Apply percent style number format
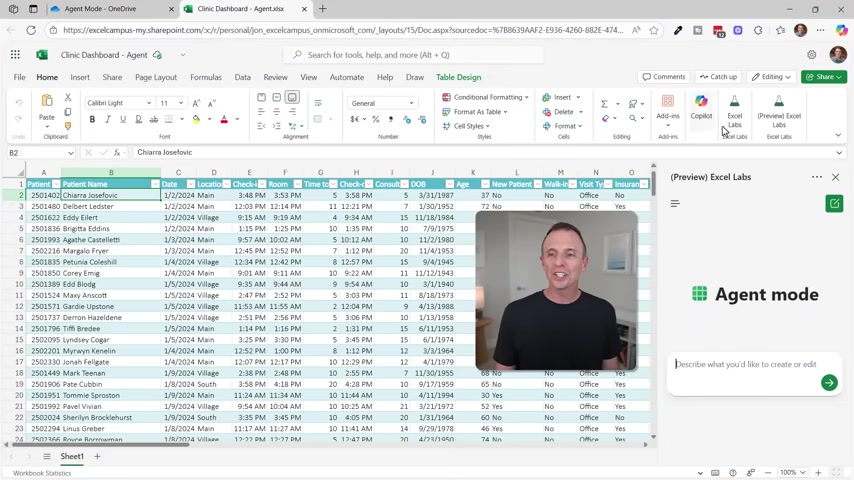854x480 pixels. click(376, 119)
